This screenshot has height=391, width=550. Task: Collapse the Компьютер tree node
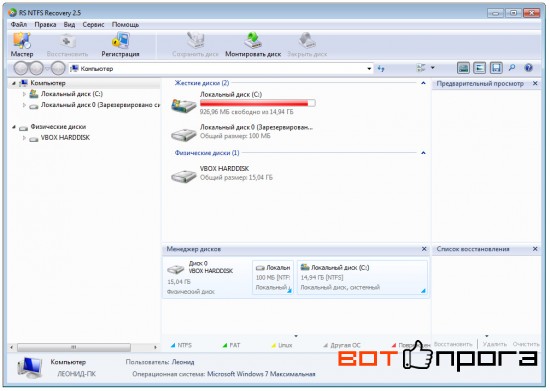coord(14,83)
